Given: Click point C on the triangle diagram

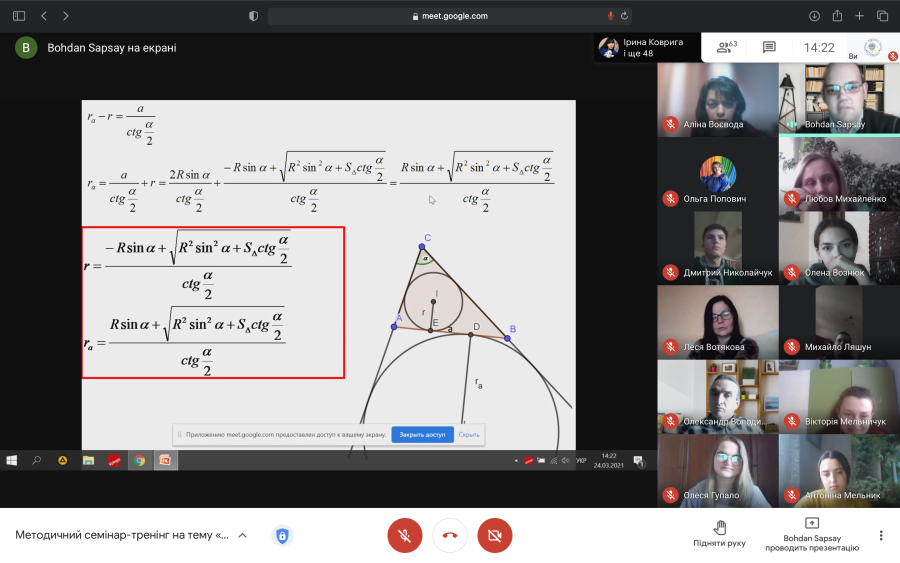Looking at the screenshot, I should click(x=422, y=247).
